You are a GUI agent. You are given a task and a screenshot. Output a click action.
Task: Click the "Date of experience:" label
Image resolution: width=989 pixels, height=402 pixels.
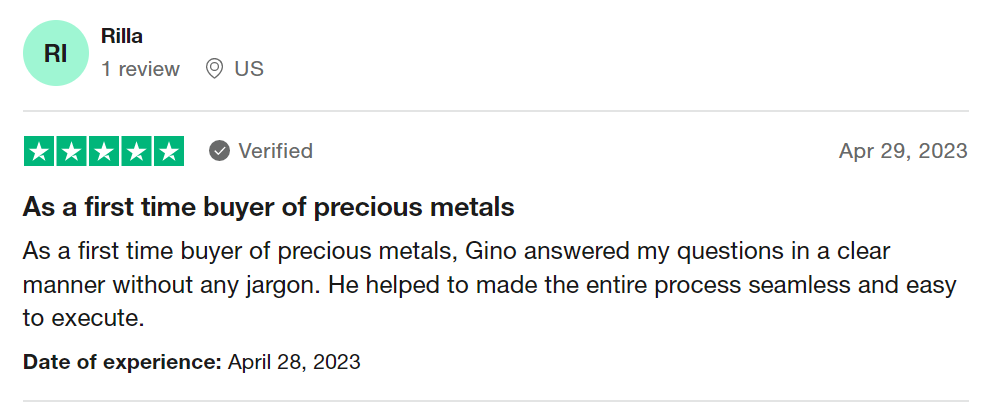point(122,362)
